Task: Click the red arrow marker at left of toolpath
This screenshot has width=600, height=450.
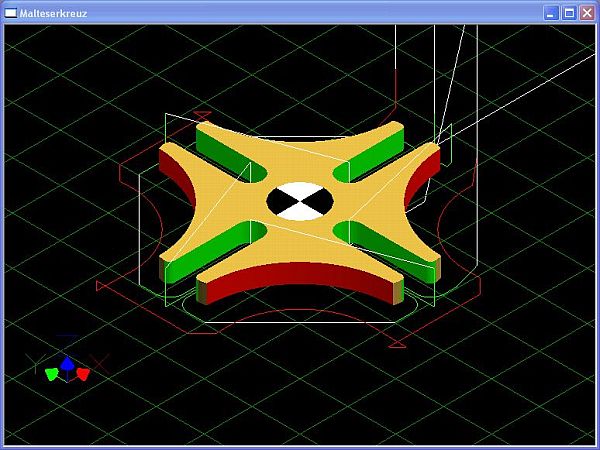Action: 102,285
